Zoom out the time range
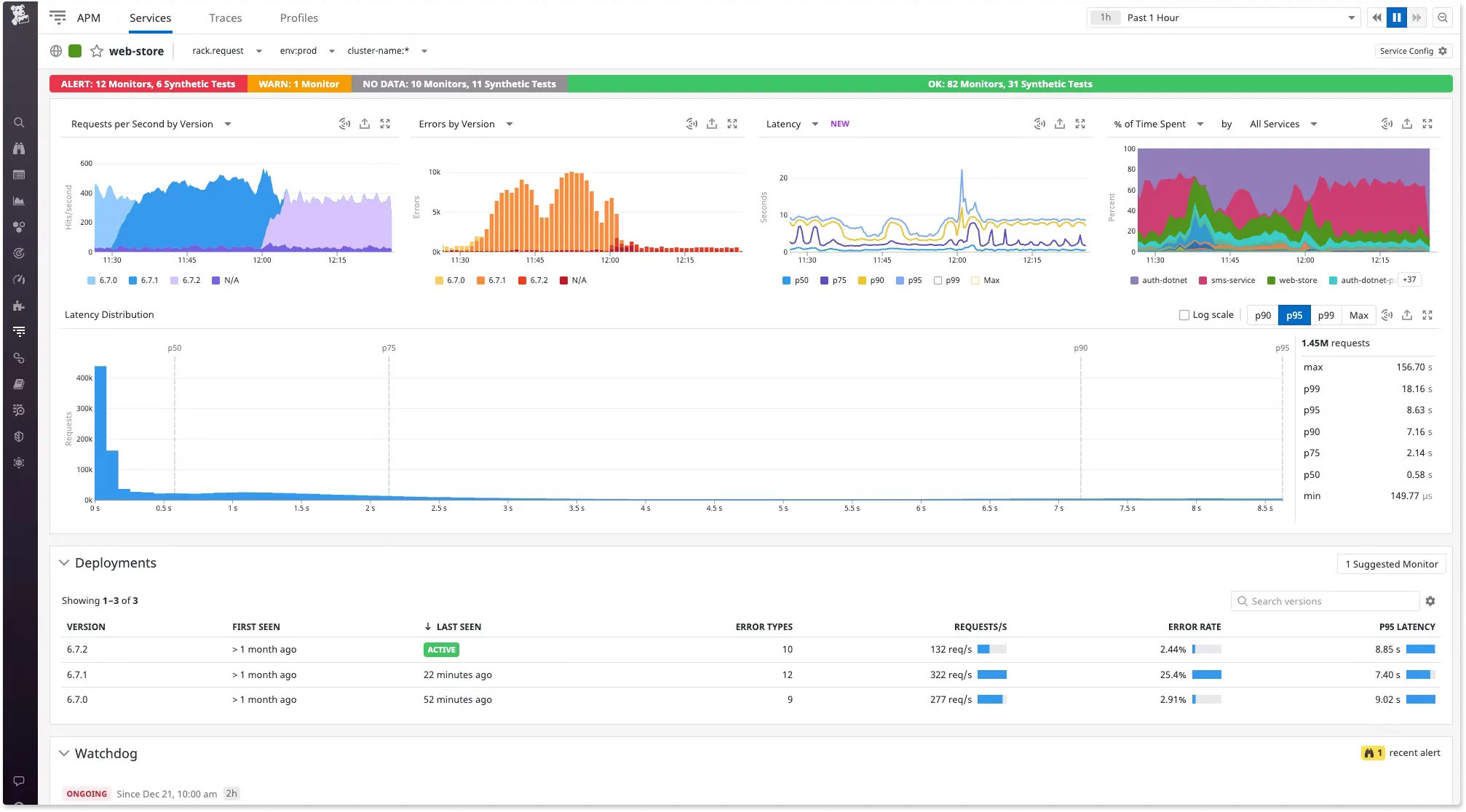 pos(1443,17)
